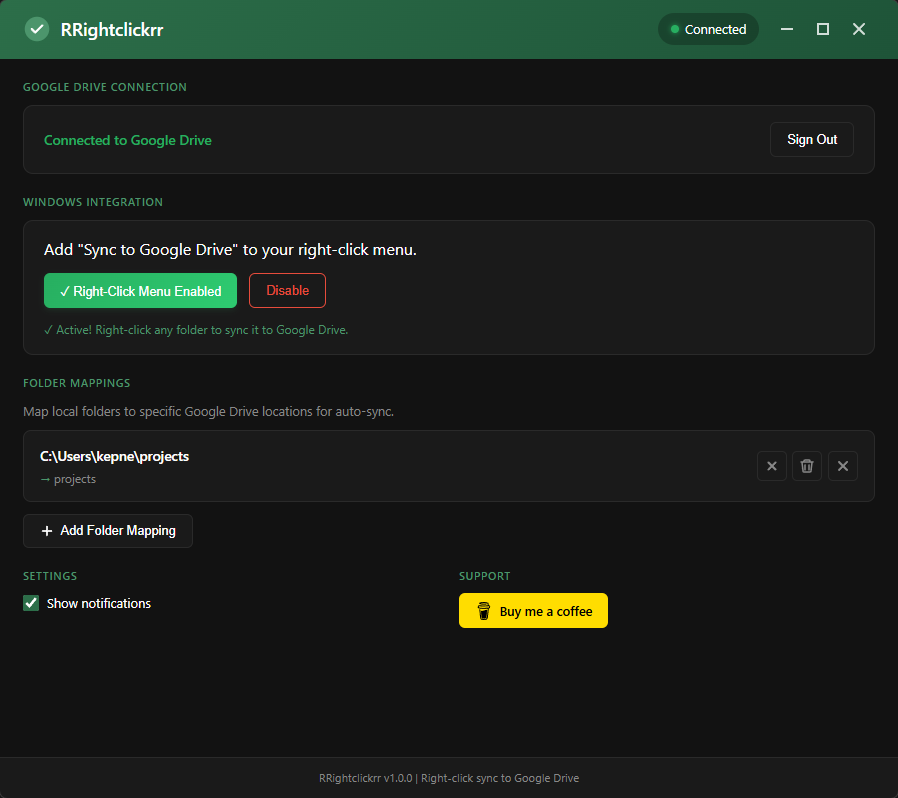Click the RRightclickrr version text in the footer
The width and height of the screenshot is (898, 798).
[x=449, y=777]
